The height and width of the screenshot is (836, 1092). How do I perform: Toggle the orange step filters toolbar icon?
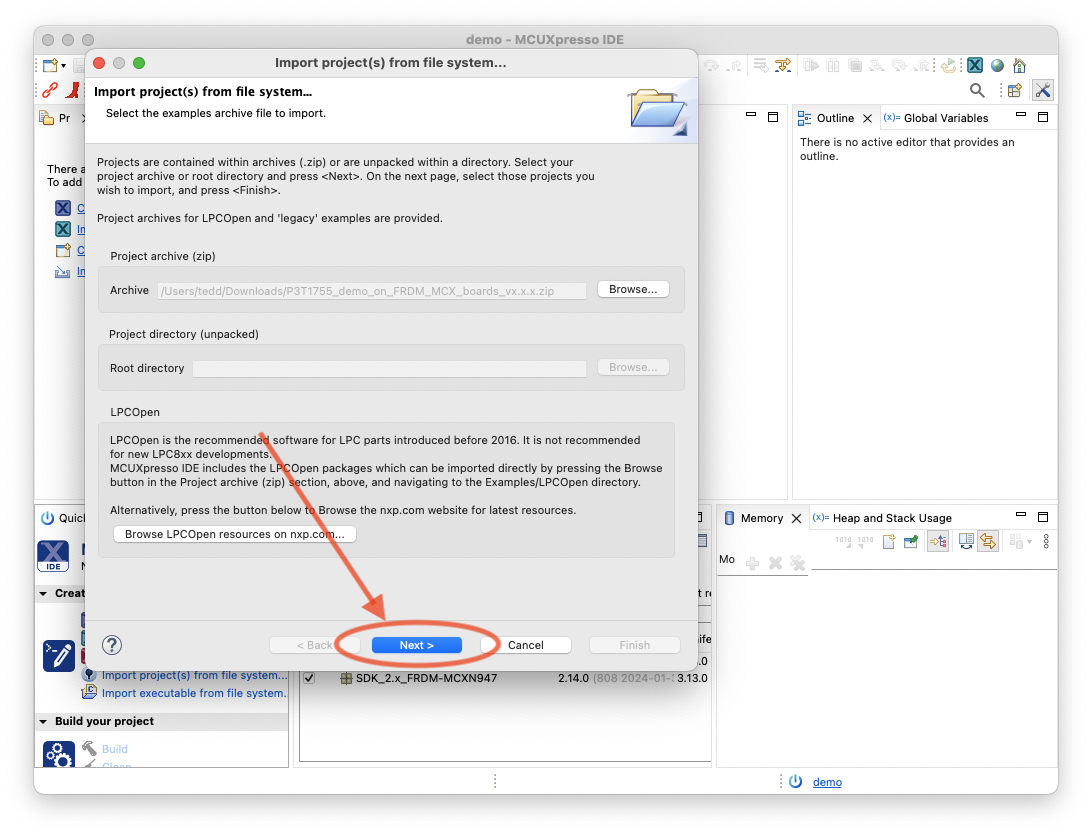point(783,65)
